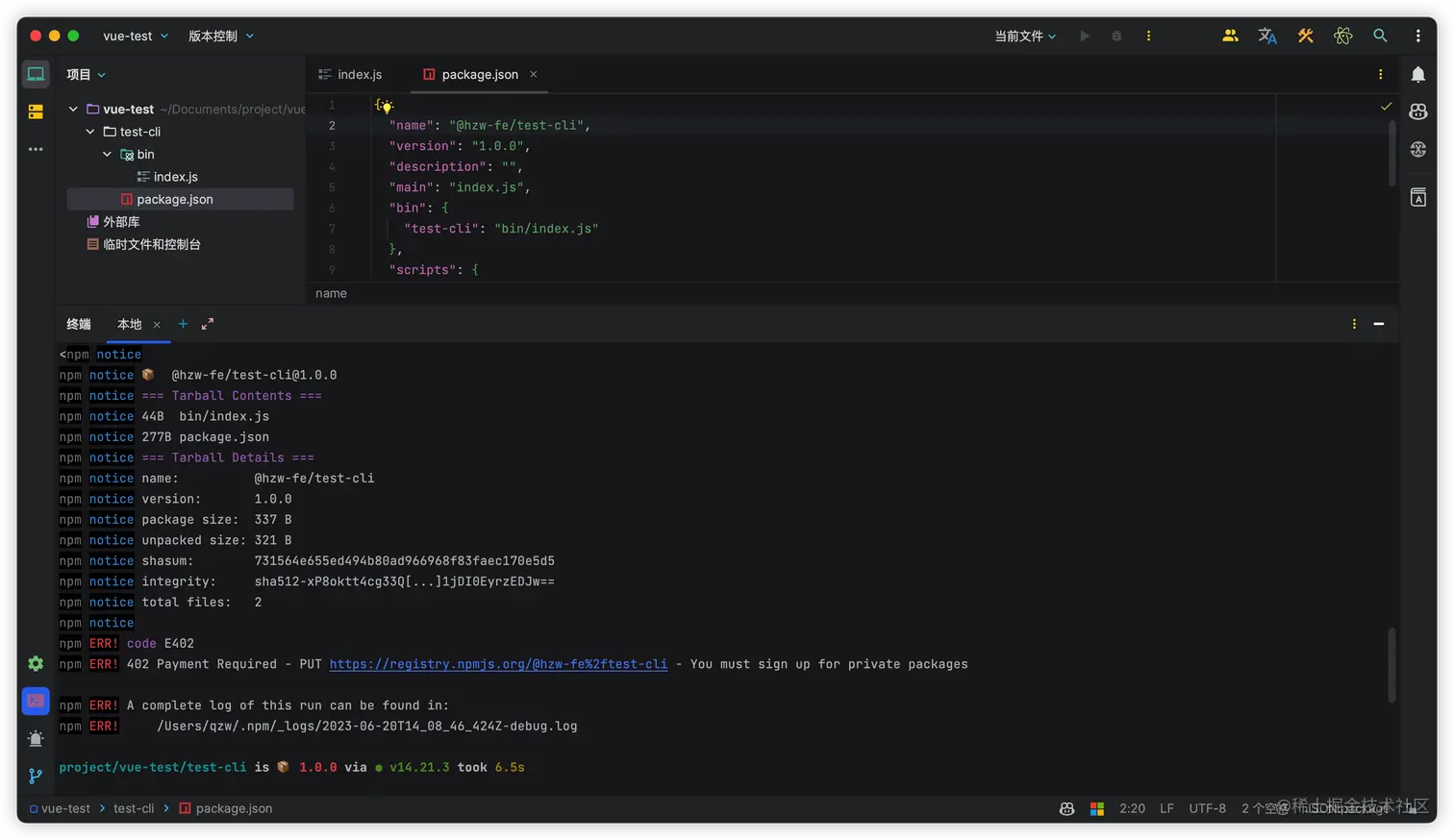This screenshot has width=1454, height=840.
Task: Open the Problems alert icon
Action: click(36, 738)
